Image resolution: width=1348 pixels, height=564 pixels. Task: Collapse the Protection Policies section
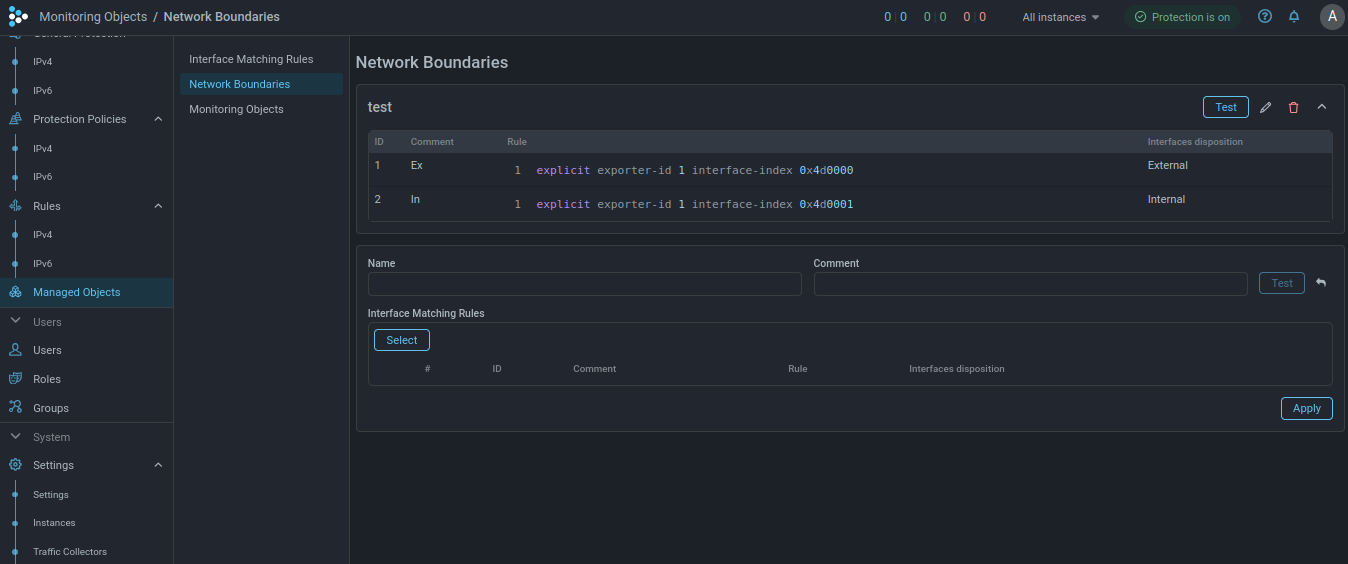[x=158, y=119]
